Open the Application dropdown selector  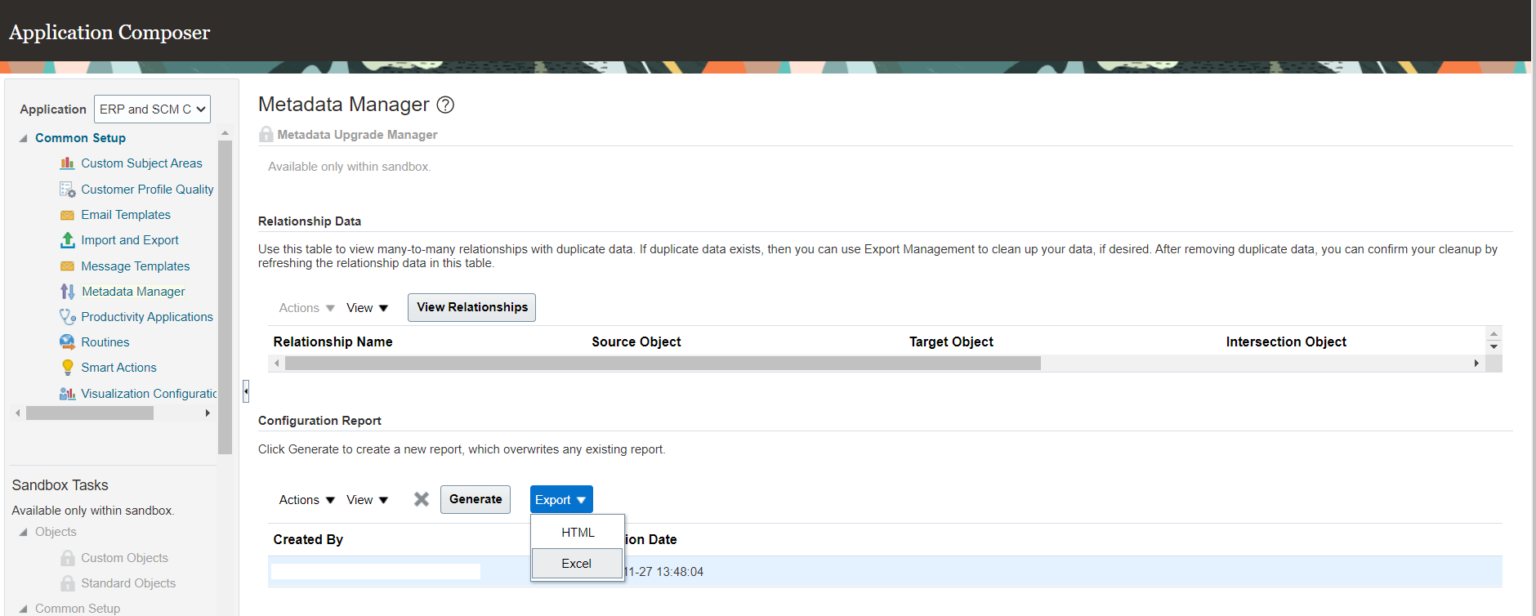[x=152, y=109]
